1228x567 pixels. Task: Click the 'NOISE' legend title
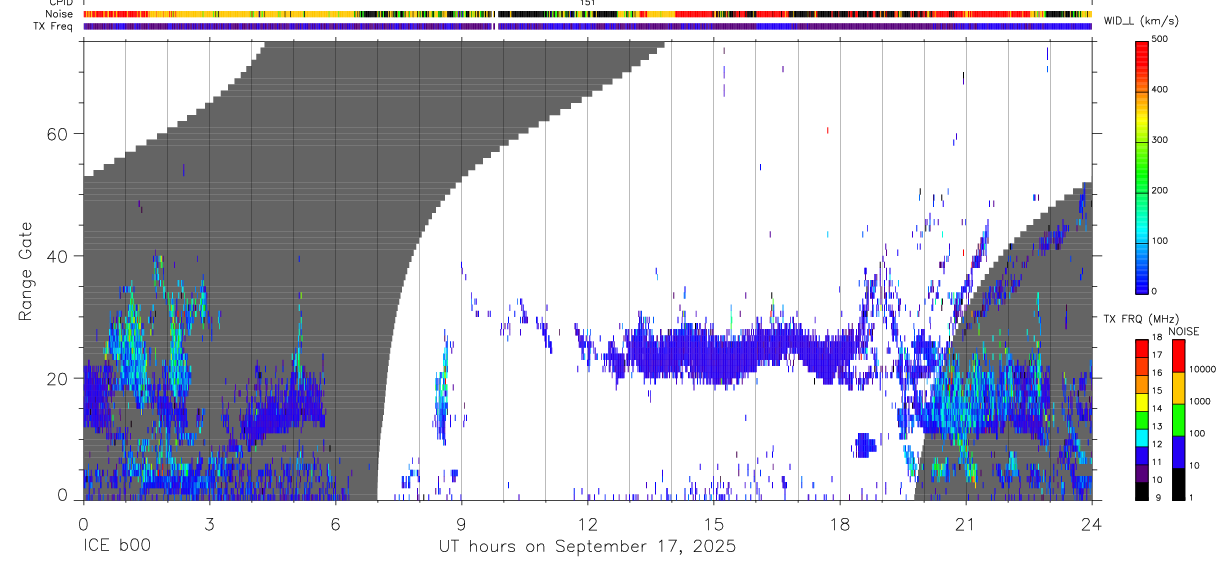coord(1183,331)
